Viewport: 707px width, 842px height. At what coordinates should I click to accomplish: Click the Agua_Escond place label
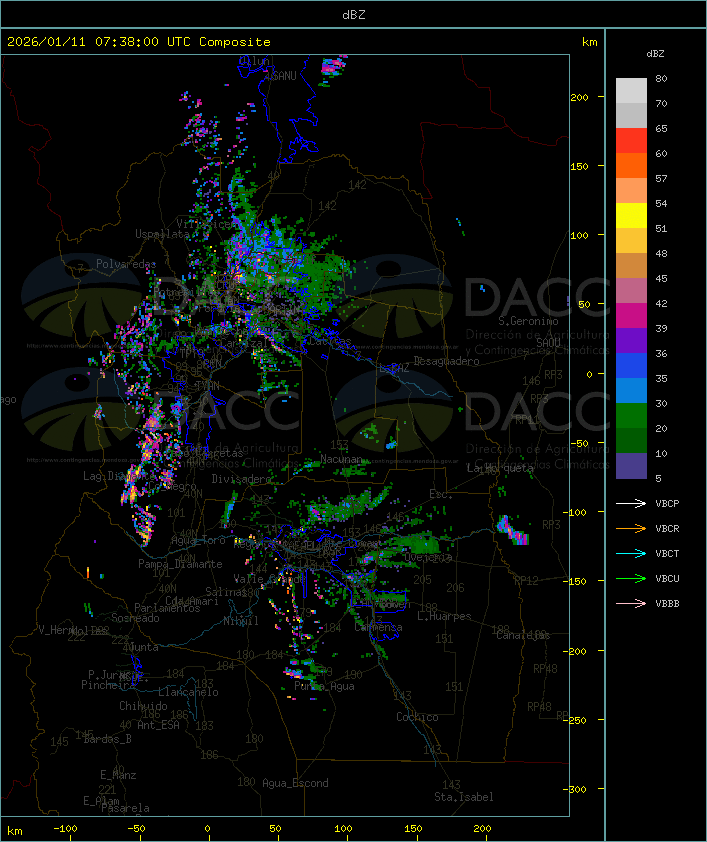[x=295, y=783]
